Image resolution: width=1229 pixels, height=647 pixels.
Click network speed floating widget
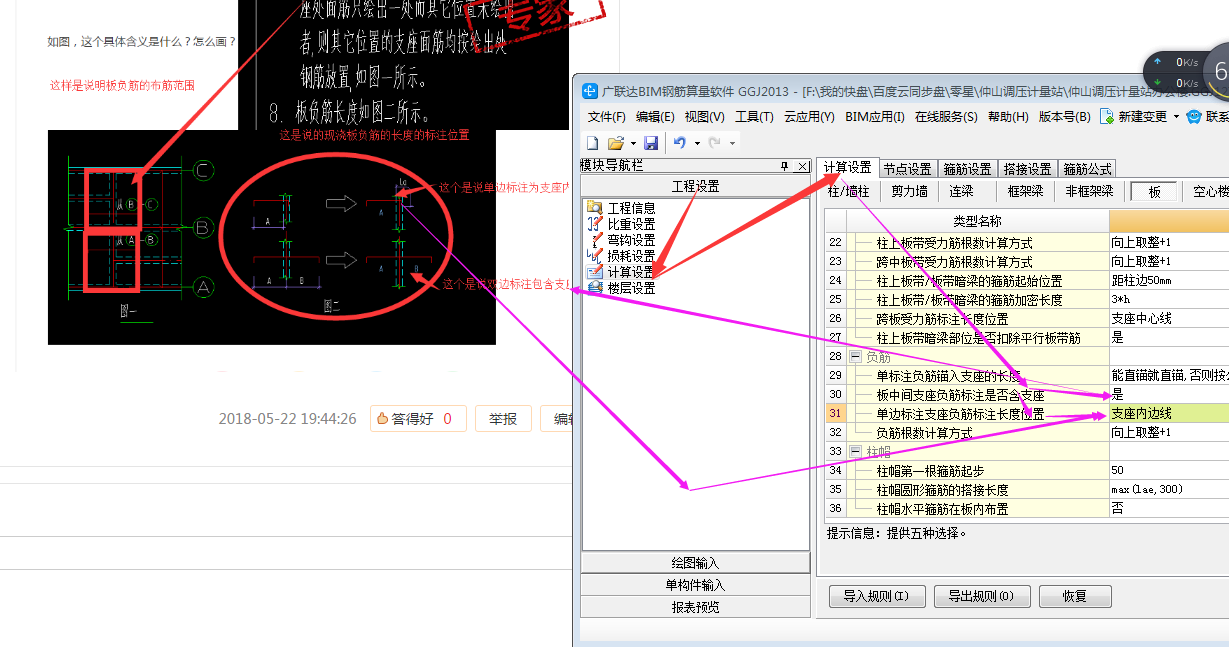coord(1186,72)
